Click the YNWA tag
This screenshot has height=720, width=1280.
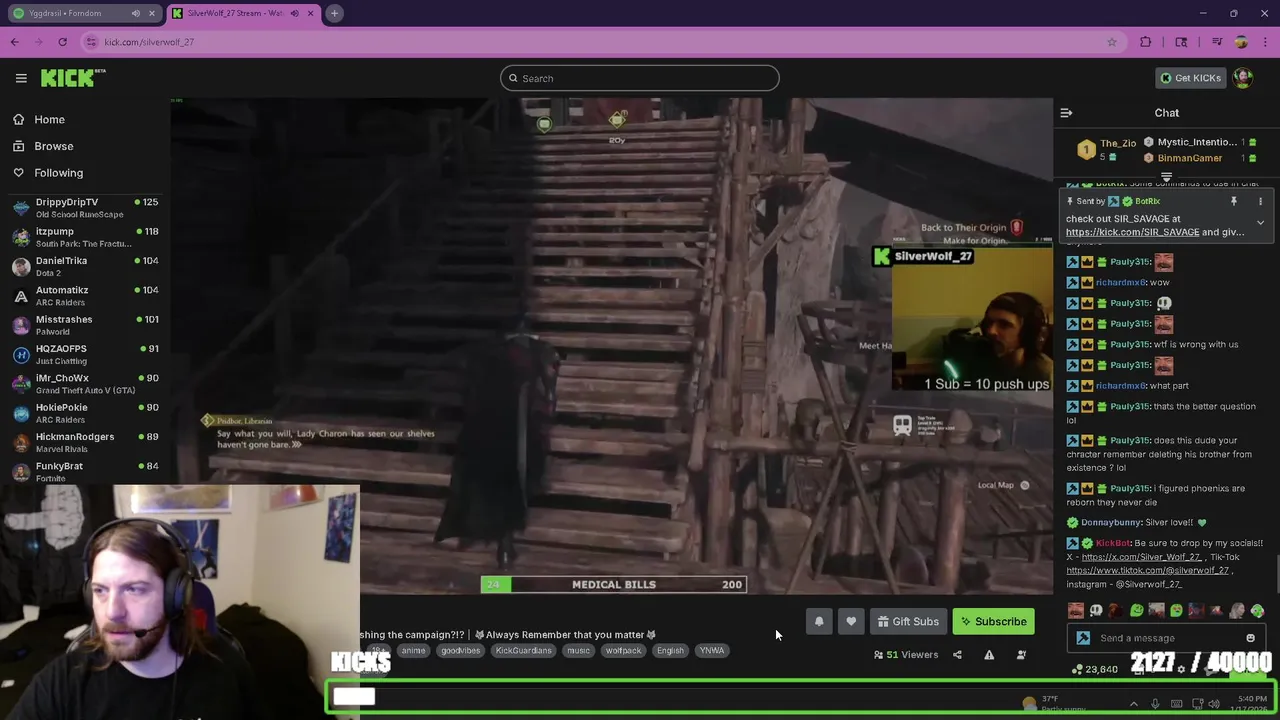click(712, 650)
